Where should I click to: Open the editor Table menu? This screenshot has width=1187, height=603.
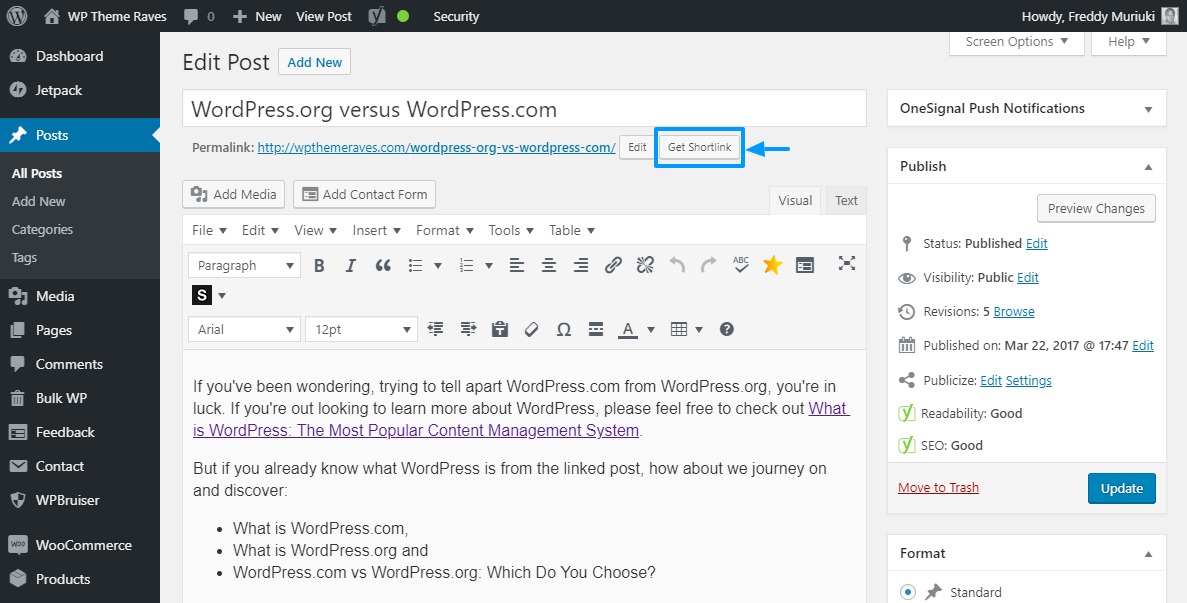572,230
